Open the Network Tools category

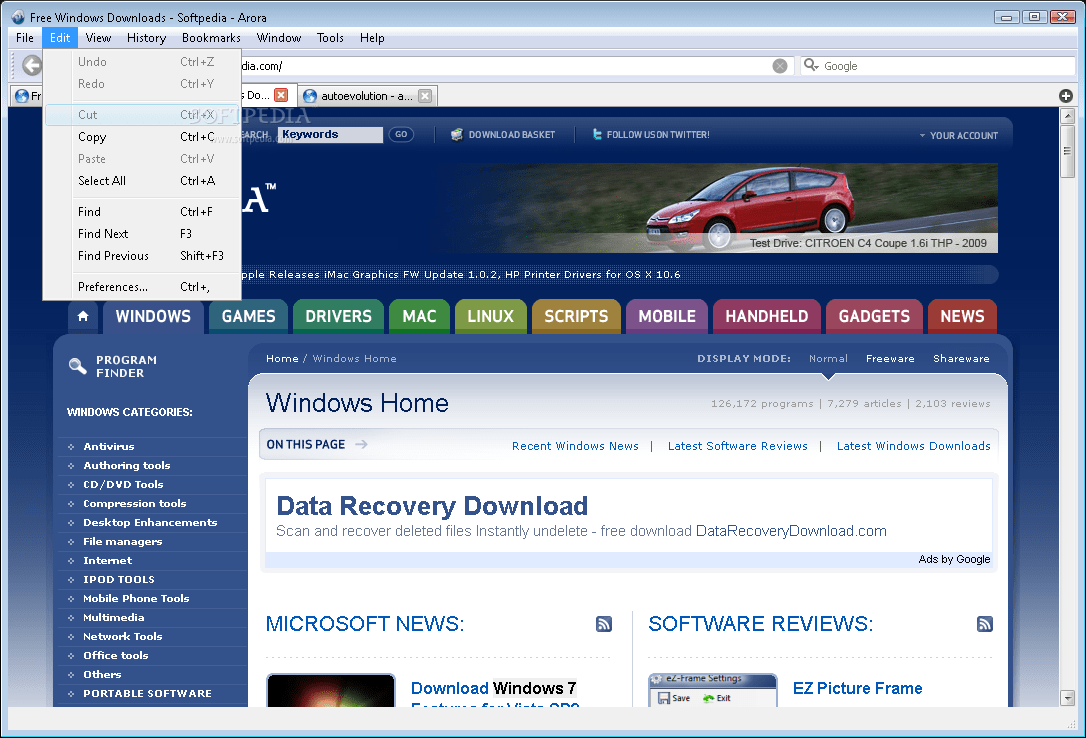point(123,637)
